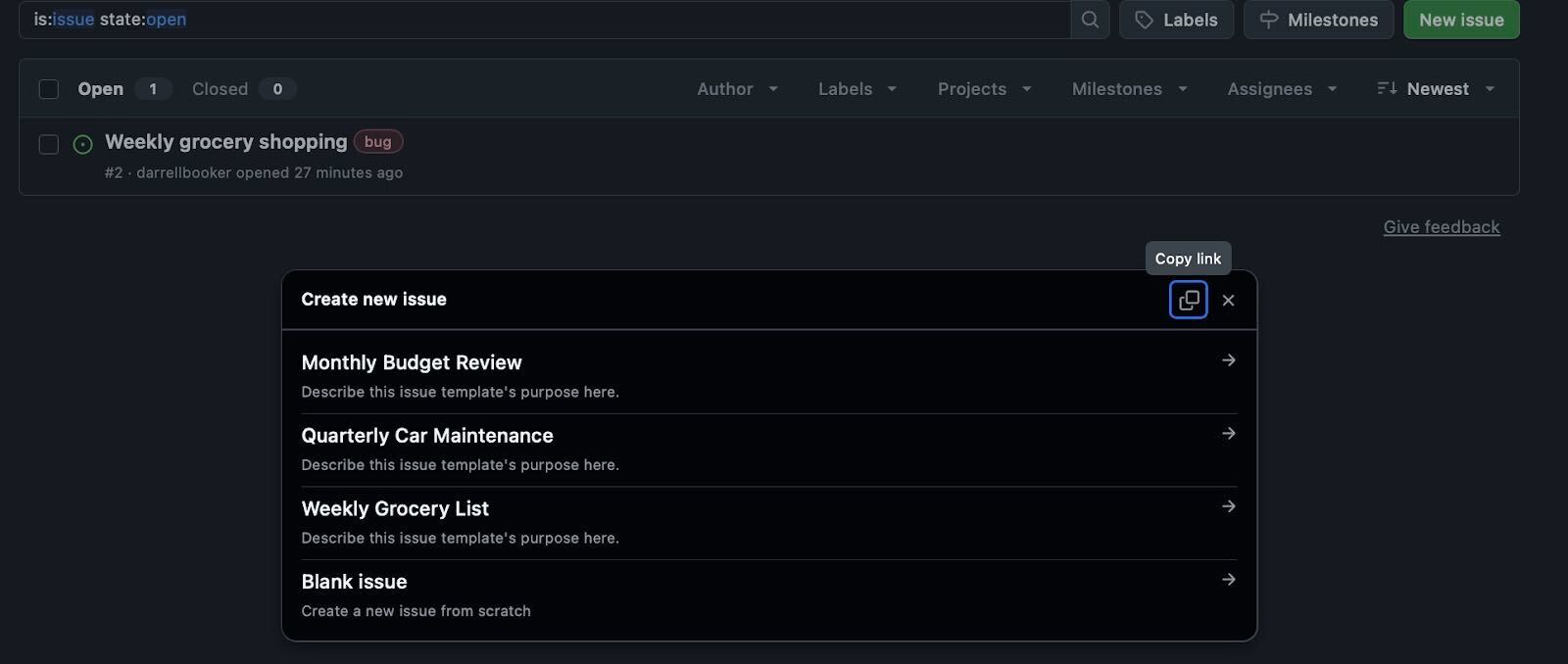The image size is (1568, 664).
Task: Click 'Create a new issue from scratch' text
Action: pyautogui.click(x=416, y=611)
